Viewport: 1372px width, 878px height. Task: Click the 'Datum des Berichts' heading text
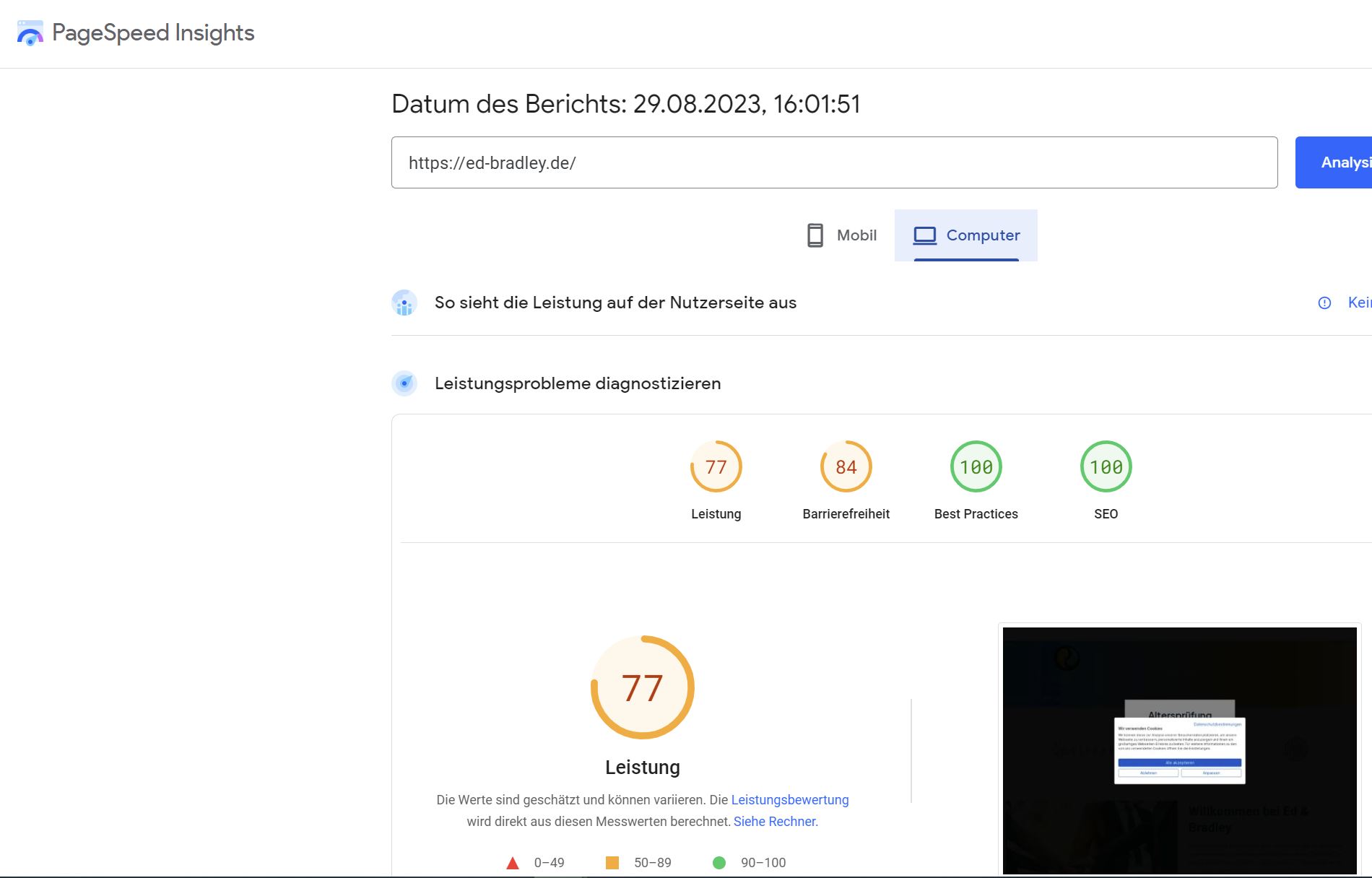point(626,104)
